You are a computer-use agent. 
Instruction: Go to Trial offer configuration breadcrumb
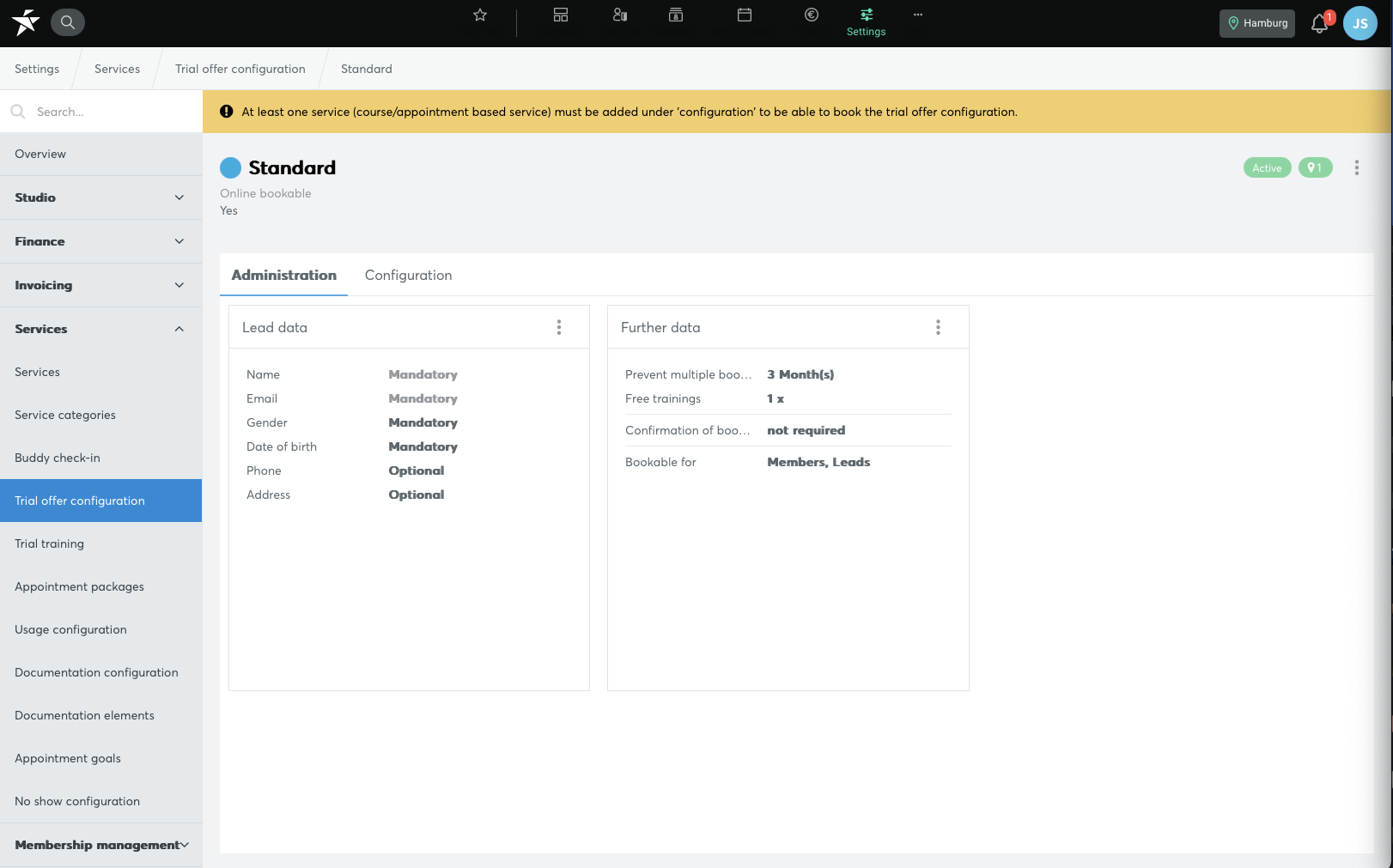(240, 69)
